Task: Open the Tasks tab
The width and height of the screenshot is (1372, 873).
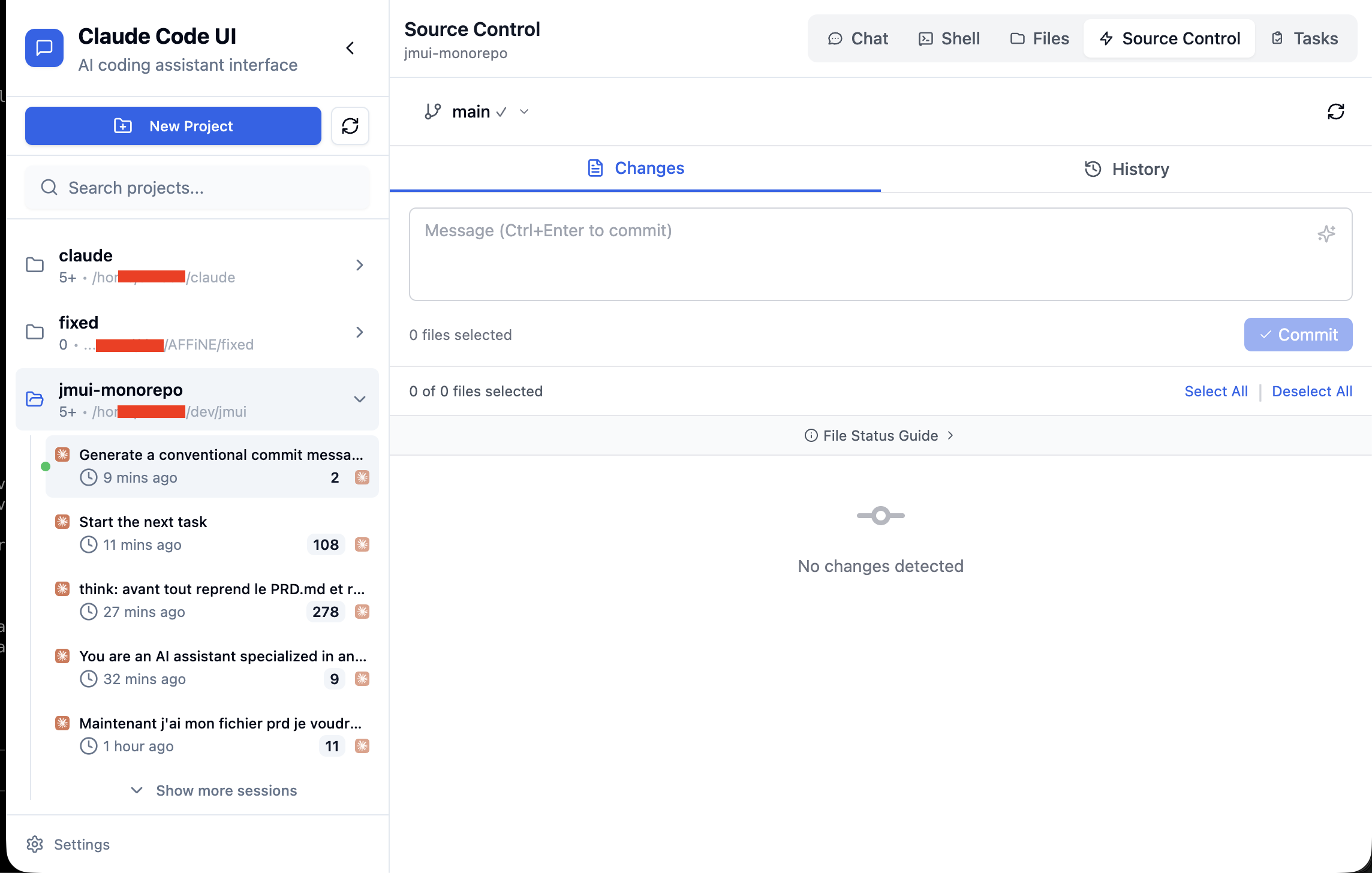Action: (1304, 38)
